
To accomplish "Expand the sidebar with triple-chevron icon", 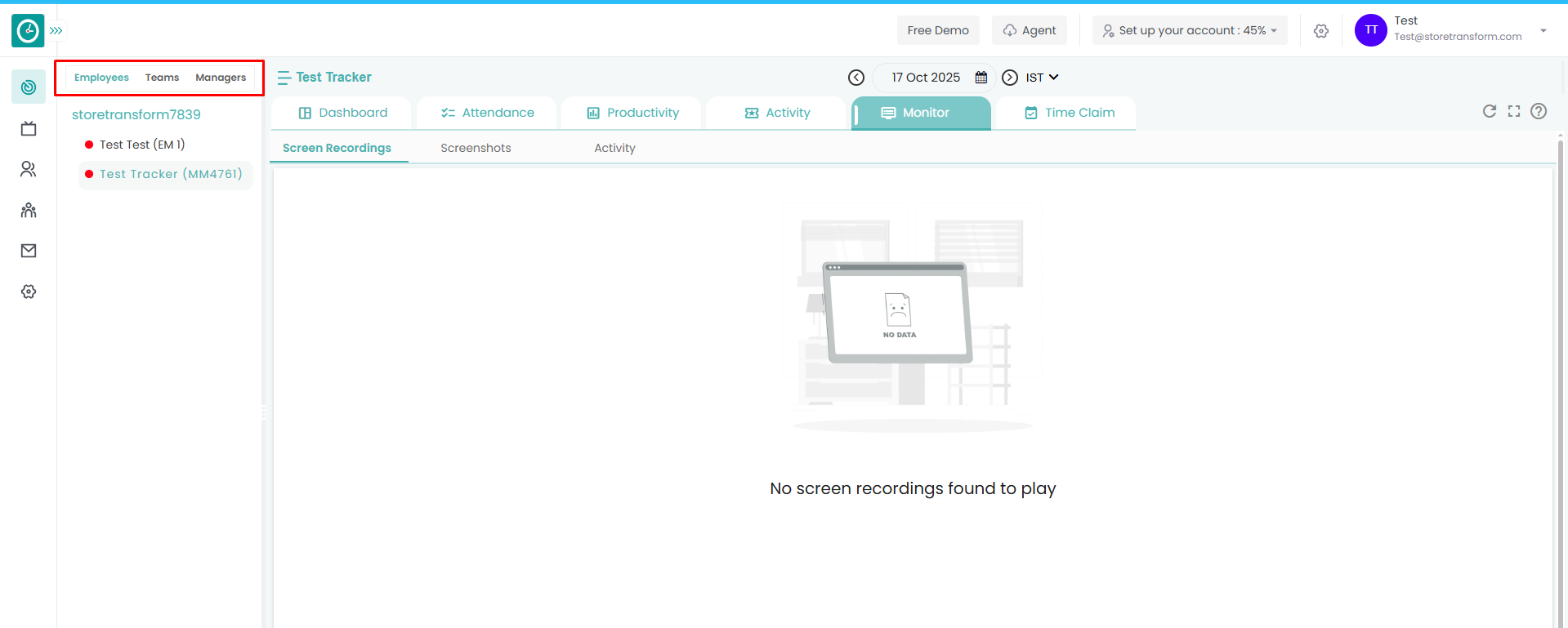I will [56, 31].
